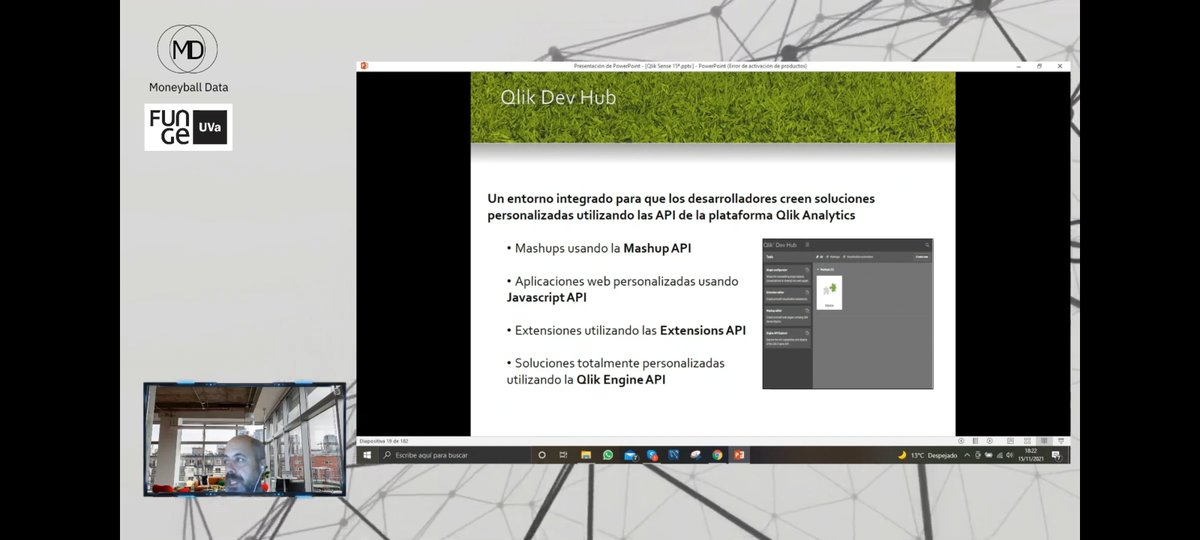
Task: Open File Explorer from the taskbar
Action: coord(586,455)
